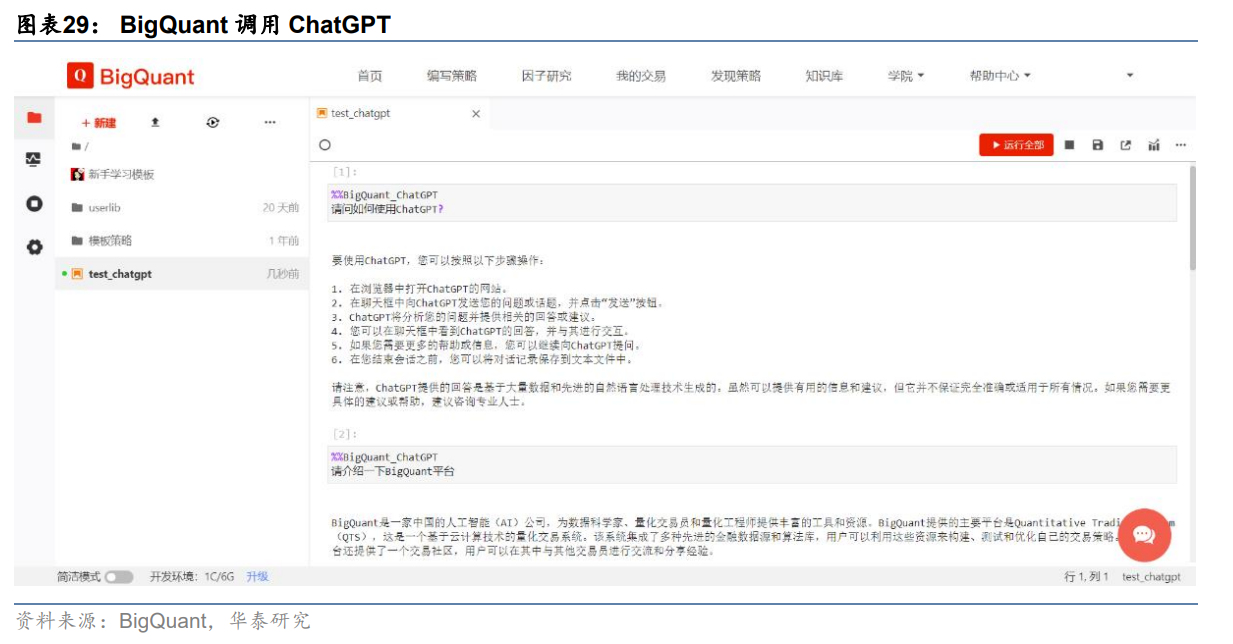Open the resource monitor sidebar icon

pyautogui.click(x=34, y=160)
